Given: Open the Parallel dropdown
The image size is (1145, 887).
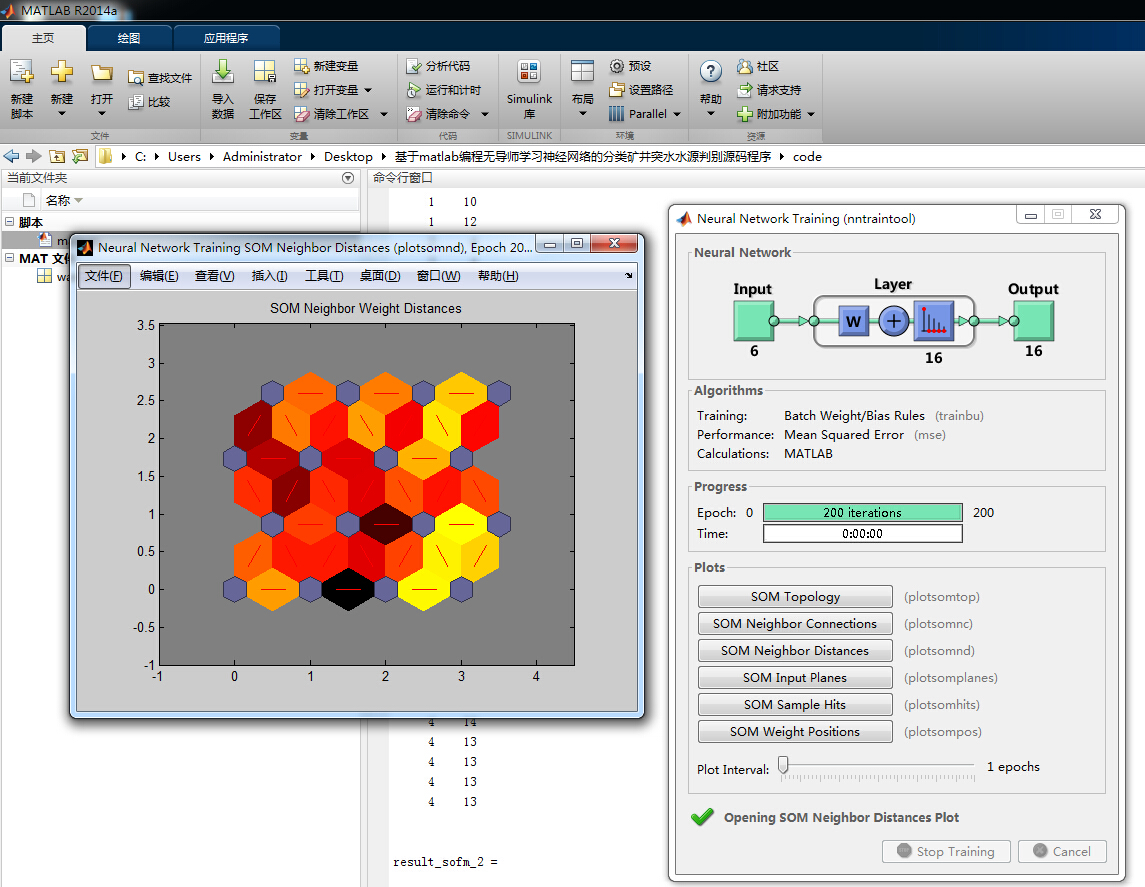Looking at the screenshot, I should 677,114.
